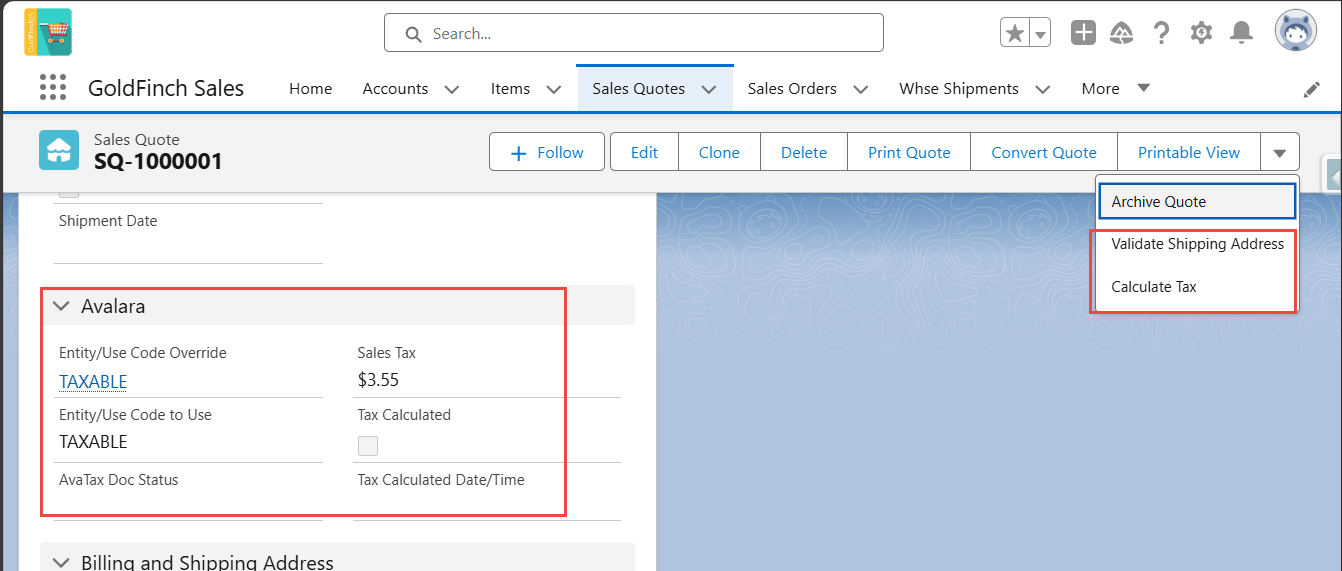The width and height of the screenshot is (1342, 571).
Task: Expand the Sales Orders chevron menu
Action: pyautogui.click(x=860, y=89)
